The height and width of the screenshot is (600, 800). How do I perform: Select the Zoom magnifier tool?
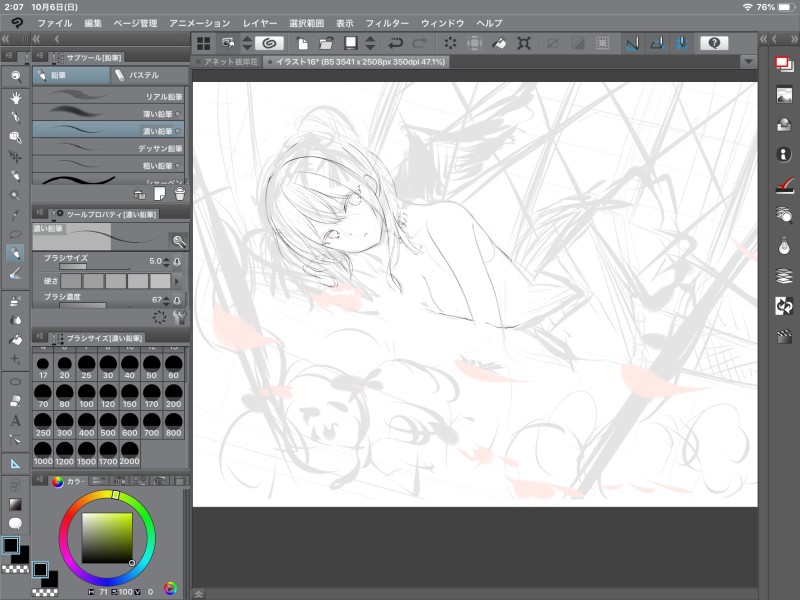[x=16, y=77]
